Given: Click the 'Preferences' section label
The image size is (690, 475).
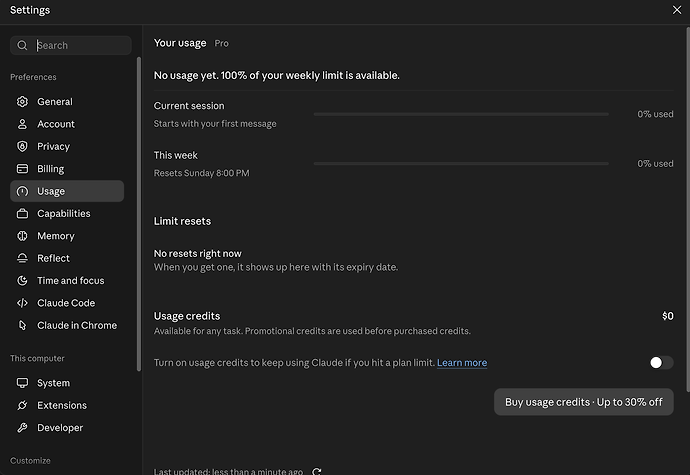Looking at the screenshot, I should pyautogui.click(x=33, y=77).
